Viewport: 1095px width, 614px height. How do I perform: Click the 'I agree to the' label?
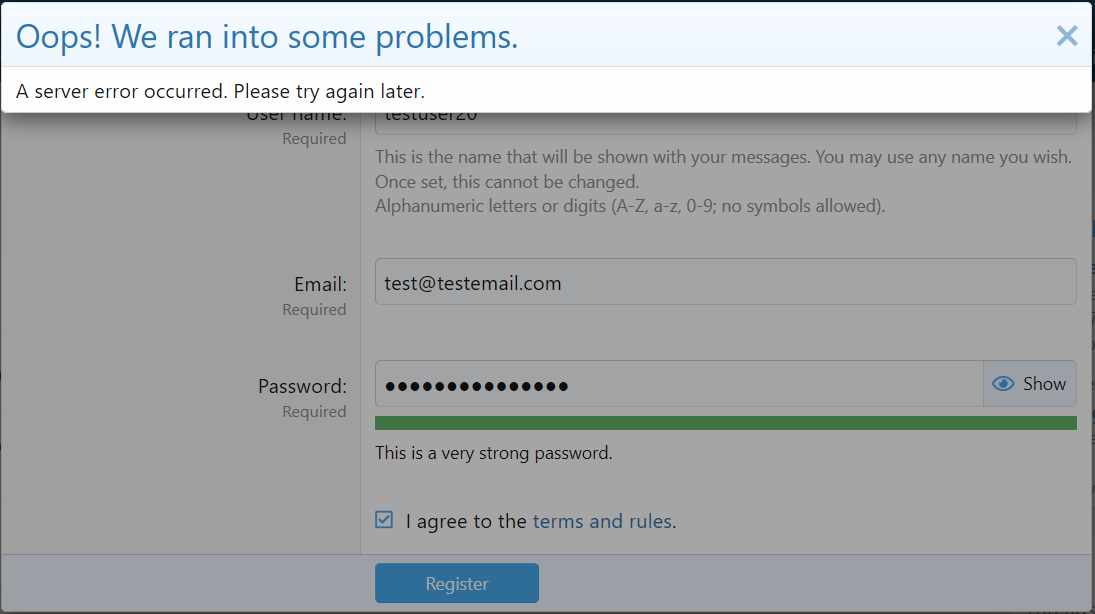(x=466, y=521)
